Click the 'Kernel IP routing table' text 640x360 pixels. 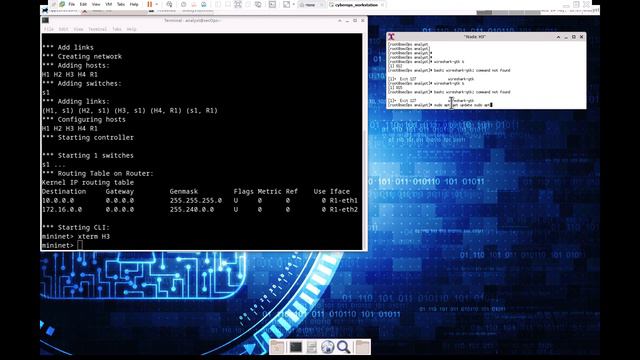click(x=88, y=182)
